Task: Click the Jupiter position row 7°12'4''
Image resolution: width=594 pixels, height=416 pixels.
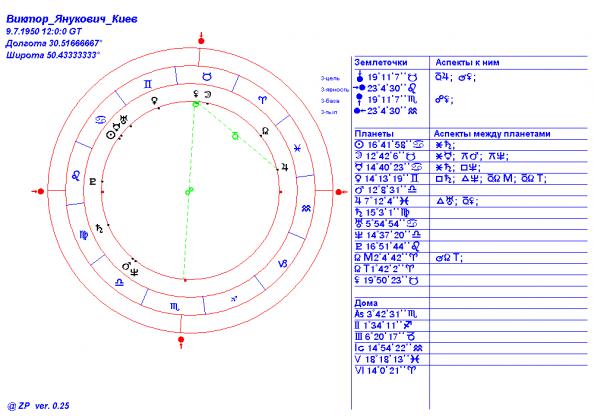Action: 382,201
